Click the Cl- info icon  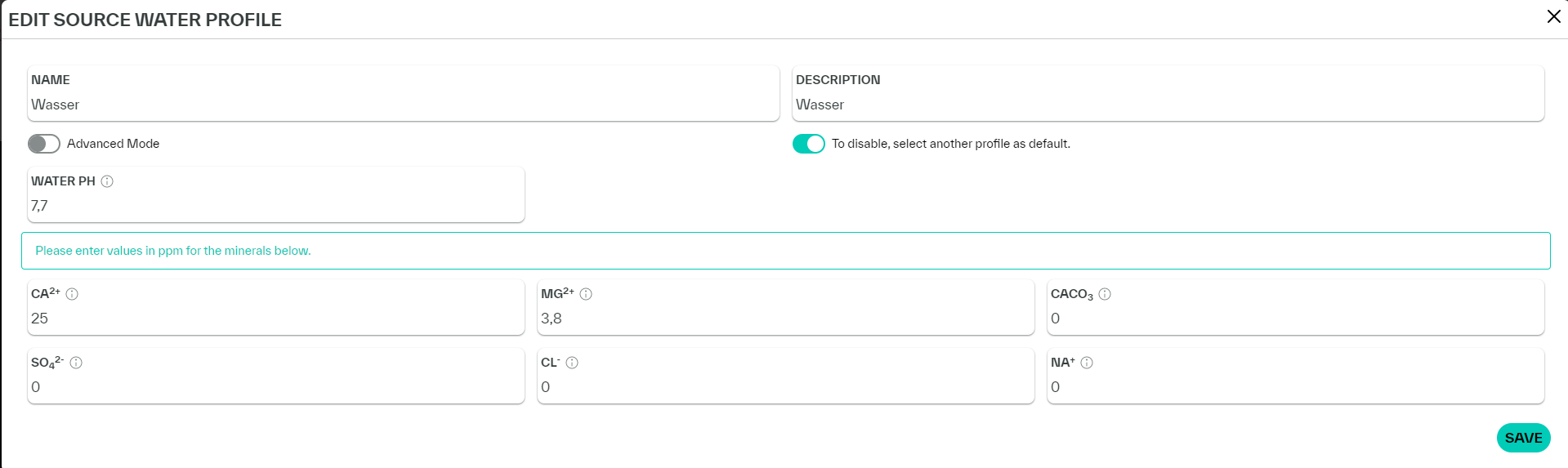pos(572,363)
